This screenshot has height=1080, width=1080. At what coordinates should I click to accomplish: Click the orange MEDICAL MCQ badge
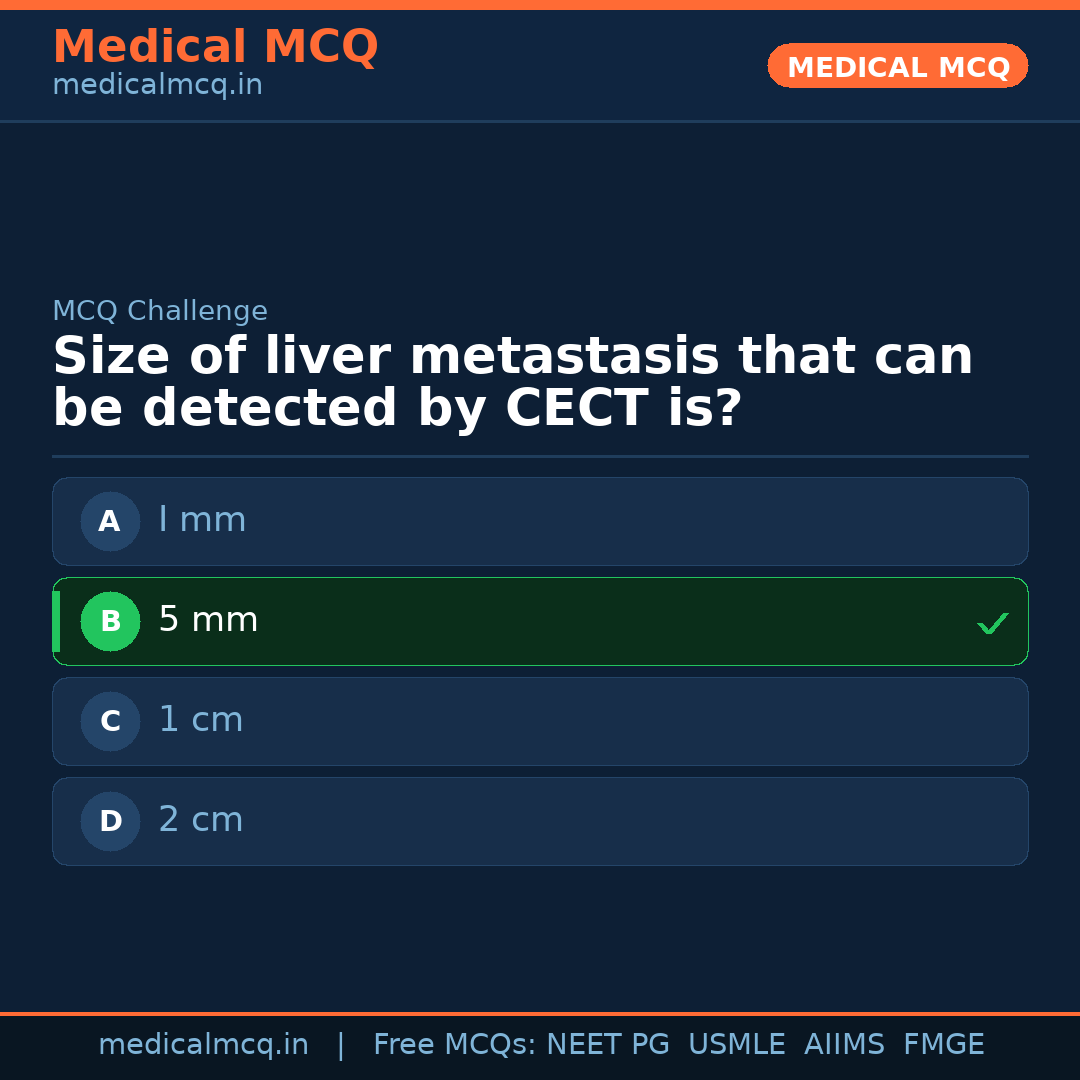point(897,66)
